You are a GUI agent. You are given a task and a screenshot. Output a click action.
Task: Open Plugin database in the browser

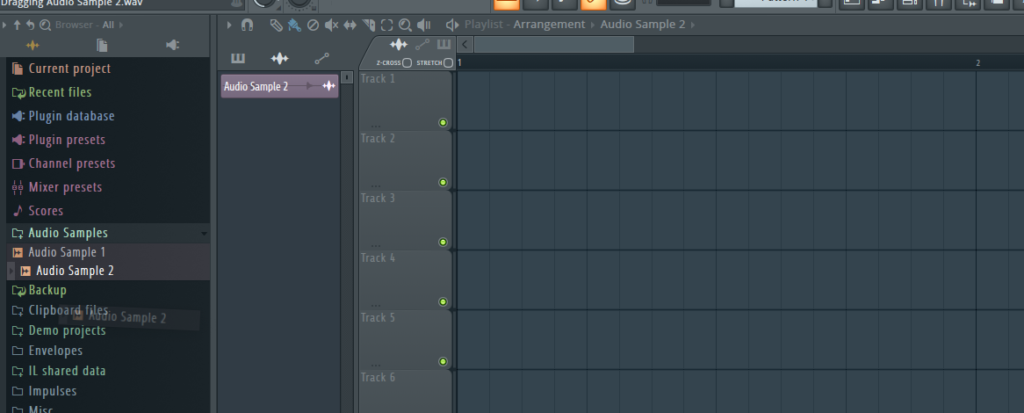pyautogui.click(x=70, y=116)
